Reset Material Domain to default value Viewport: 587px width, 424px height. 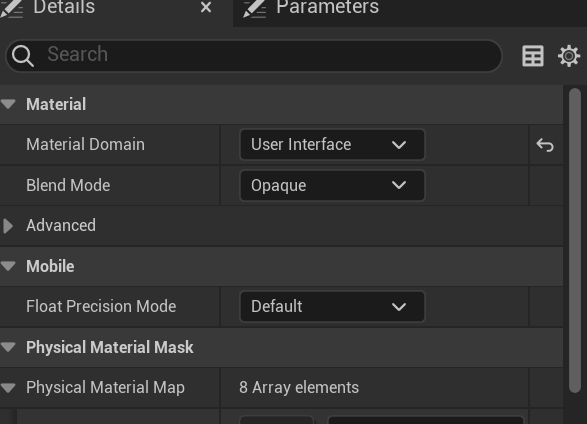click(x=545, y=145)
